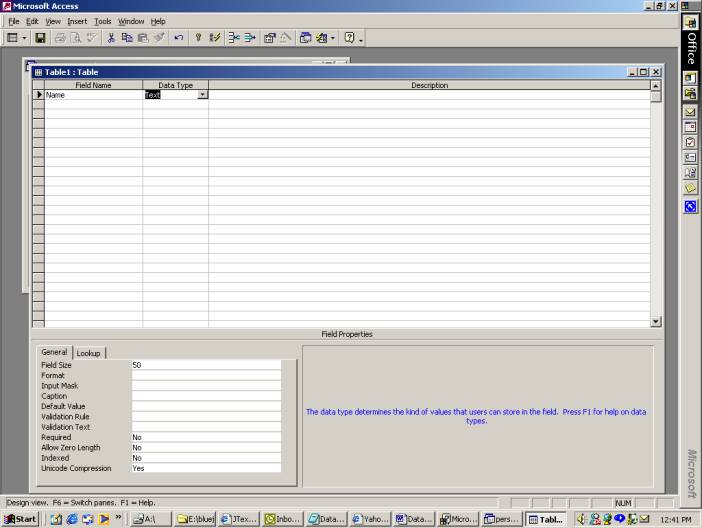Click the blue icon in Office shortcut bar
The height and width of the screenshot is (528, 702).
(x=690, y=206)
